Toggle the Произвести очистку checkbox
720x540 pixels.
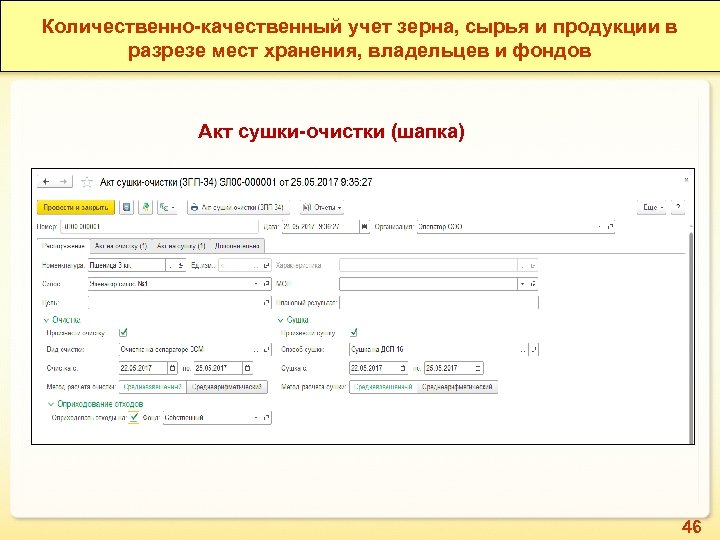coord(123,332)
